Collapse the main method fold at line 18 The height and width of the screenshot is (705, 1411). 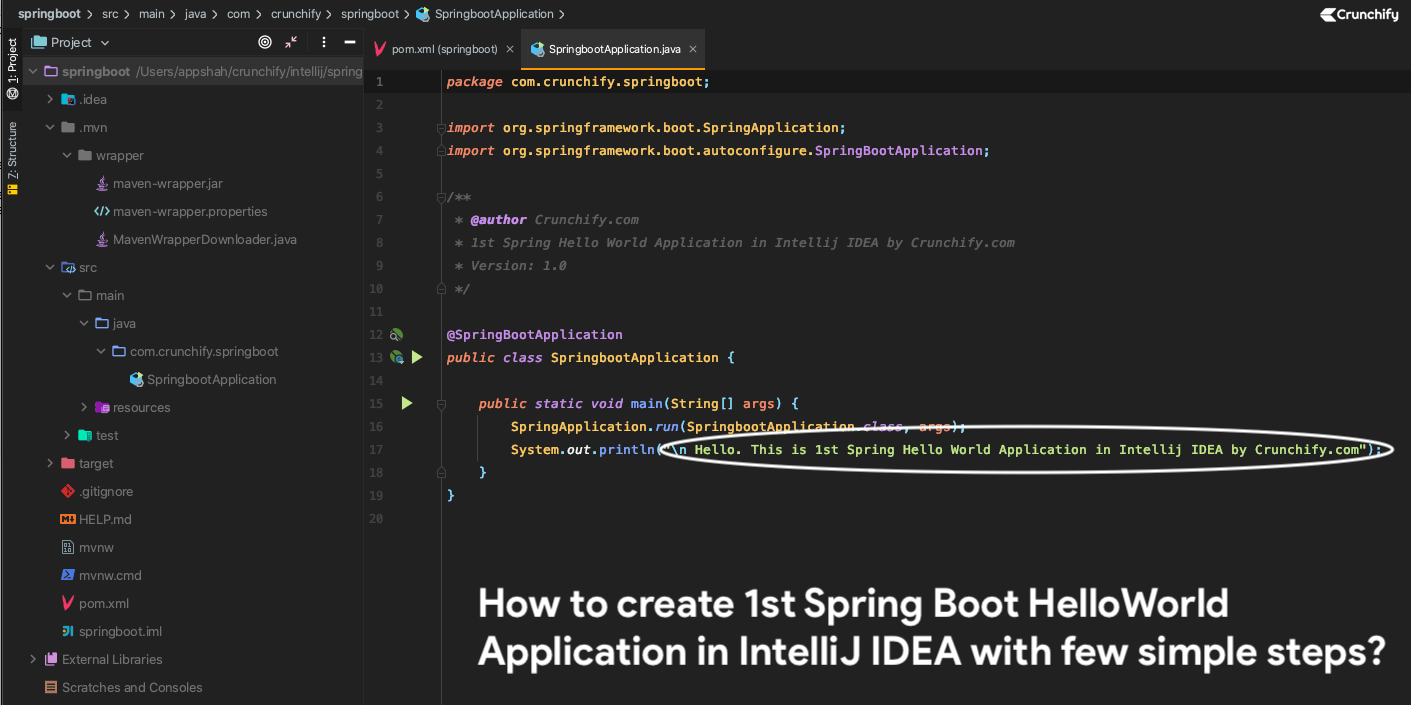tap(441, 471)
